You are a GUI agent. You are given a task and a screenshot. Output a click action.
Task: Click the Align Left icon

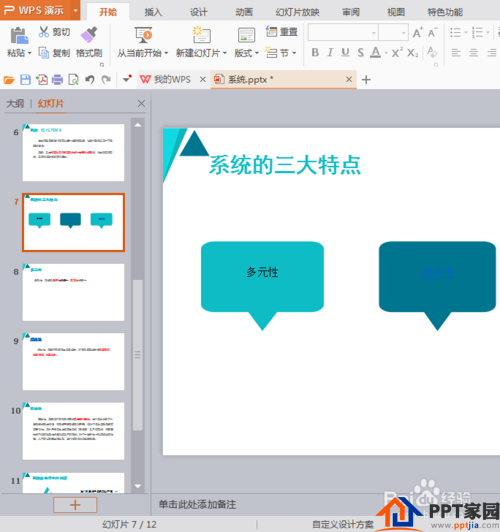tap(456, 53)
